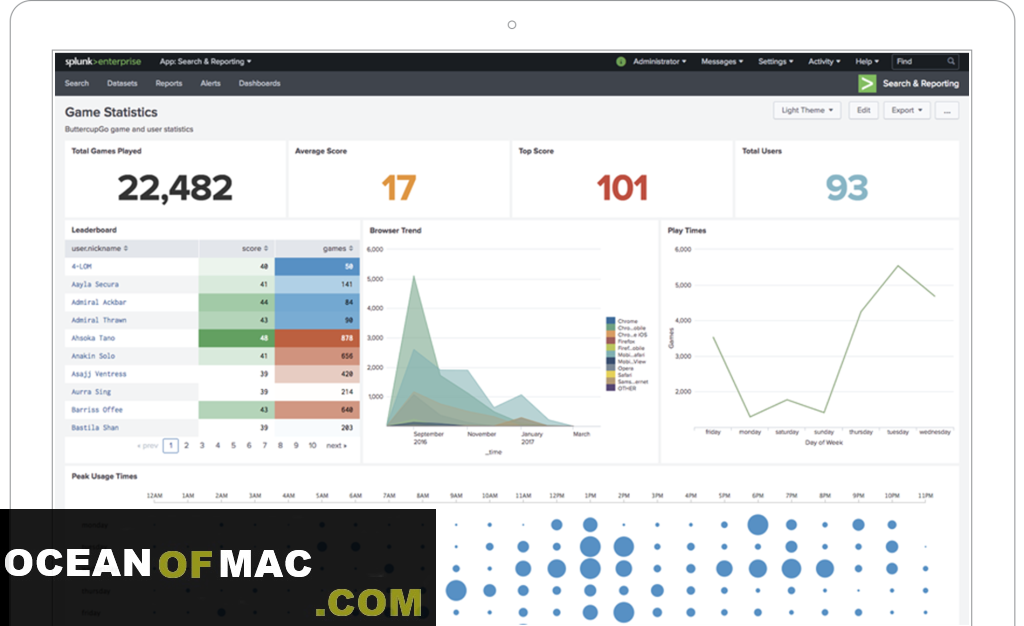
Task: Click the Chrome legend color swatch
Action: coord(611,321)
